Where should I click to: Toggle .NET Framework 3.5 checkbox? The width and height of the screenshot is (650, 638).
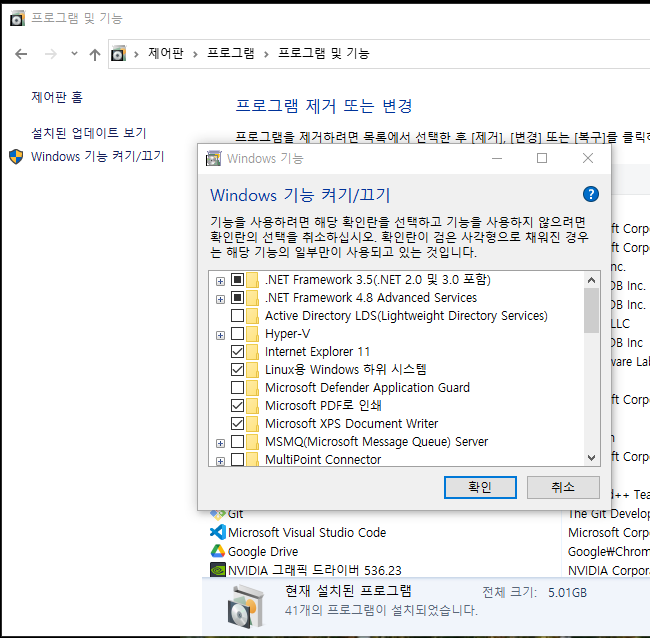tap(237, 280)
